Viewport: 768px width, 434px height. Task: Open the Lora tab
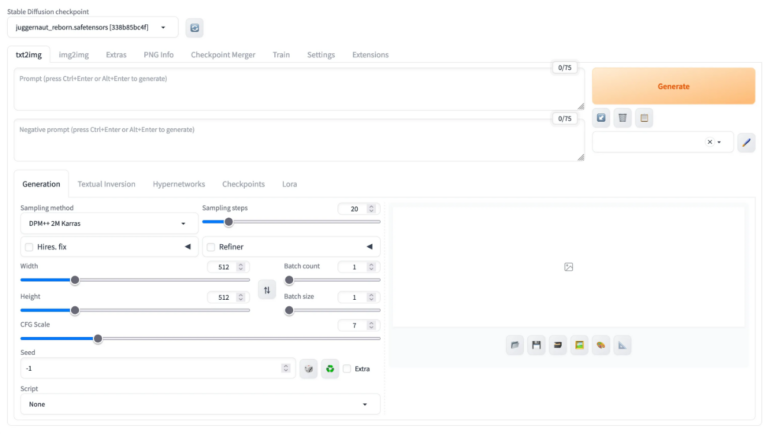[x=289, y=184]
